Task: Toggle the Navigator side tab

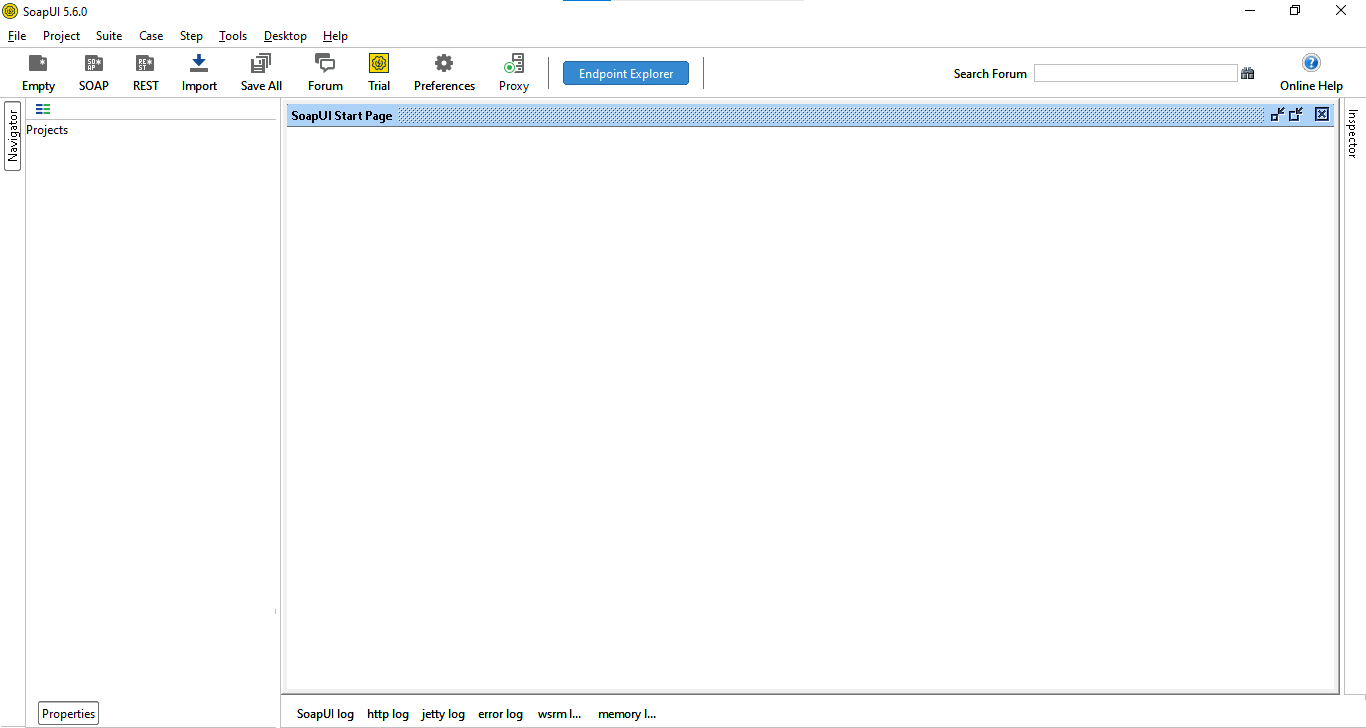Action: click(13, 136)
